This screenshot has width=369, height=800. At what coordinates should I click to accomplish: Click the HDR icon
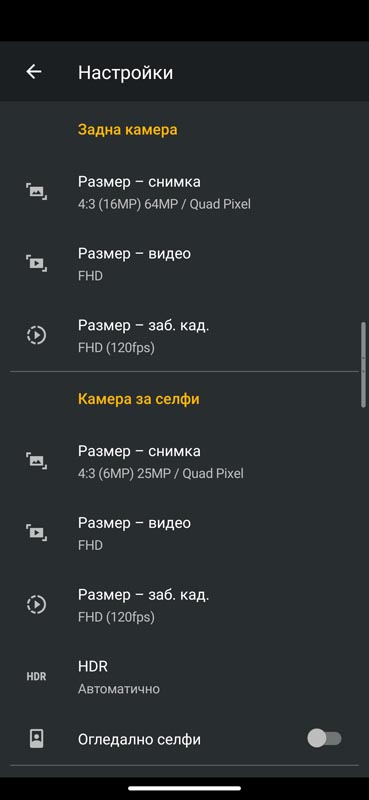click(x=36, y=677)
